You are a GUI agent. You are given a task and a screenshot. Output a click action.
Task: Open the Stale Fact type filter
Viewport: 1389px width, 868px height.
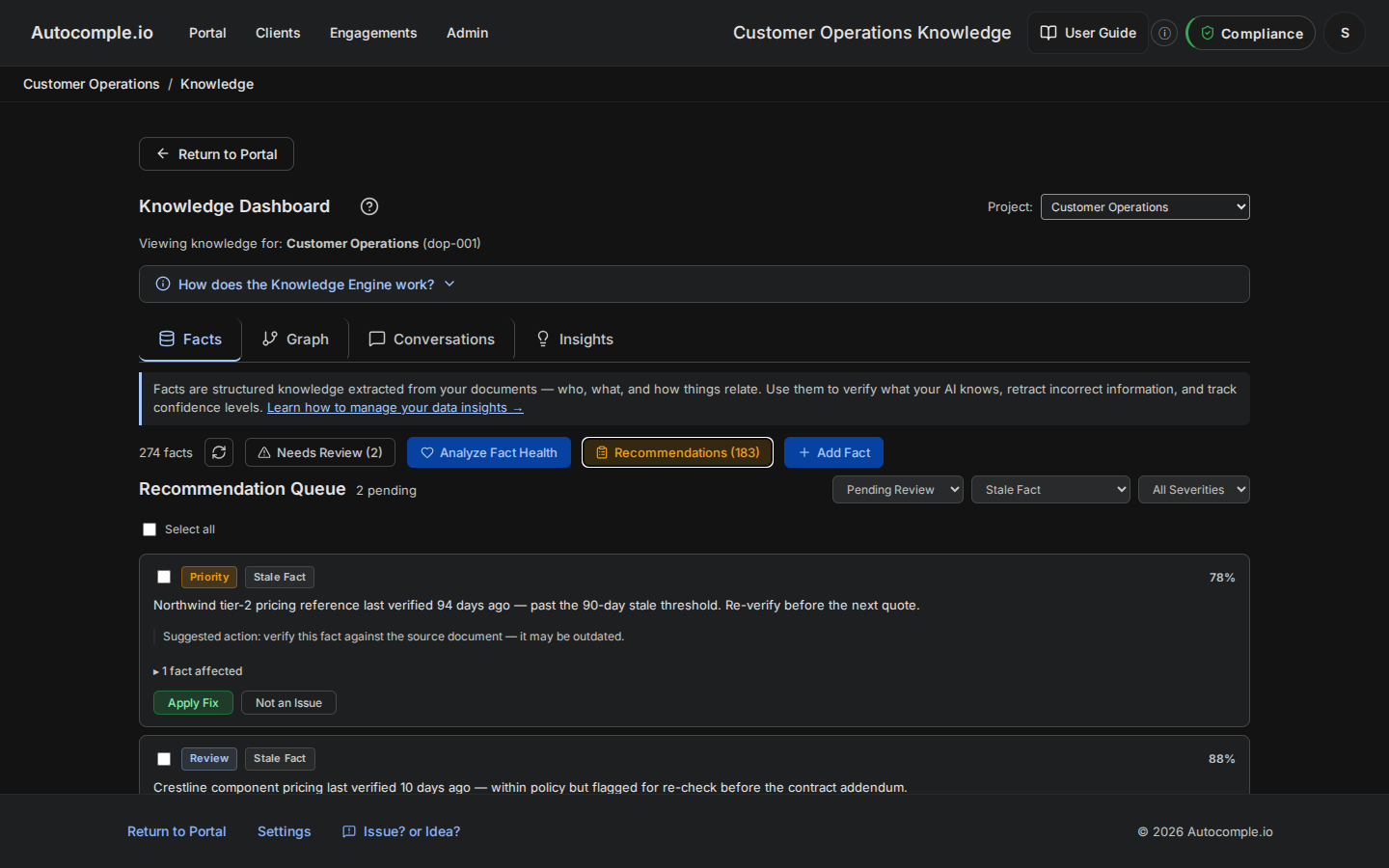pos(1050,490)
